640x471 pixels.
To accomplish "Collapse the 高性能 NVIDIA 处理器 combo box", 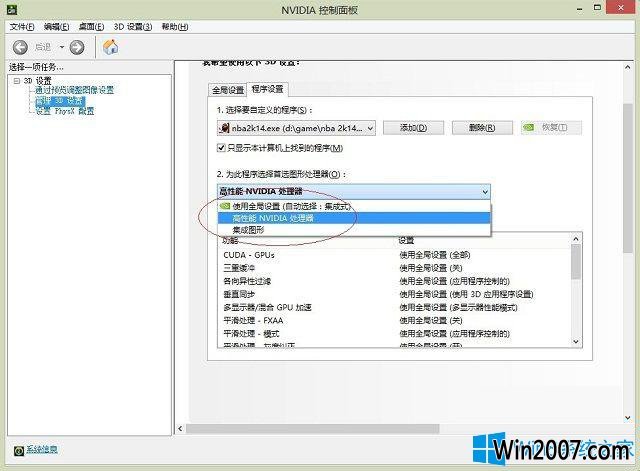I will (x=354, y=191).
